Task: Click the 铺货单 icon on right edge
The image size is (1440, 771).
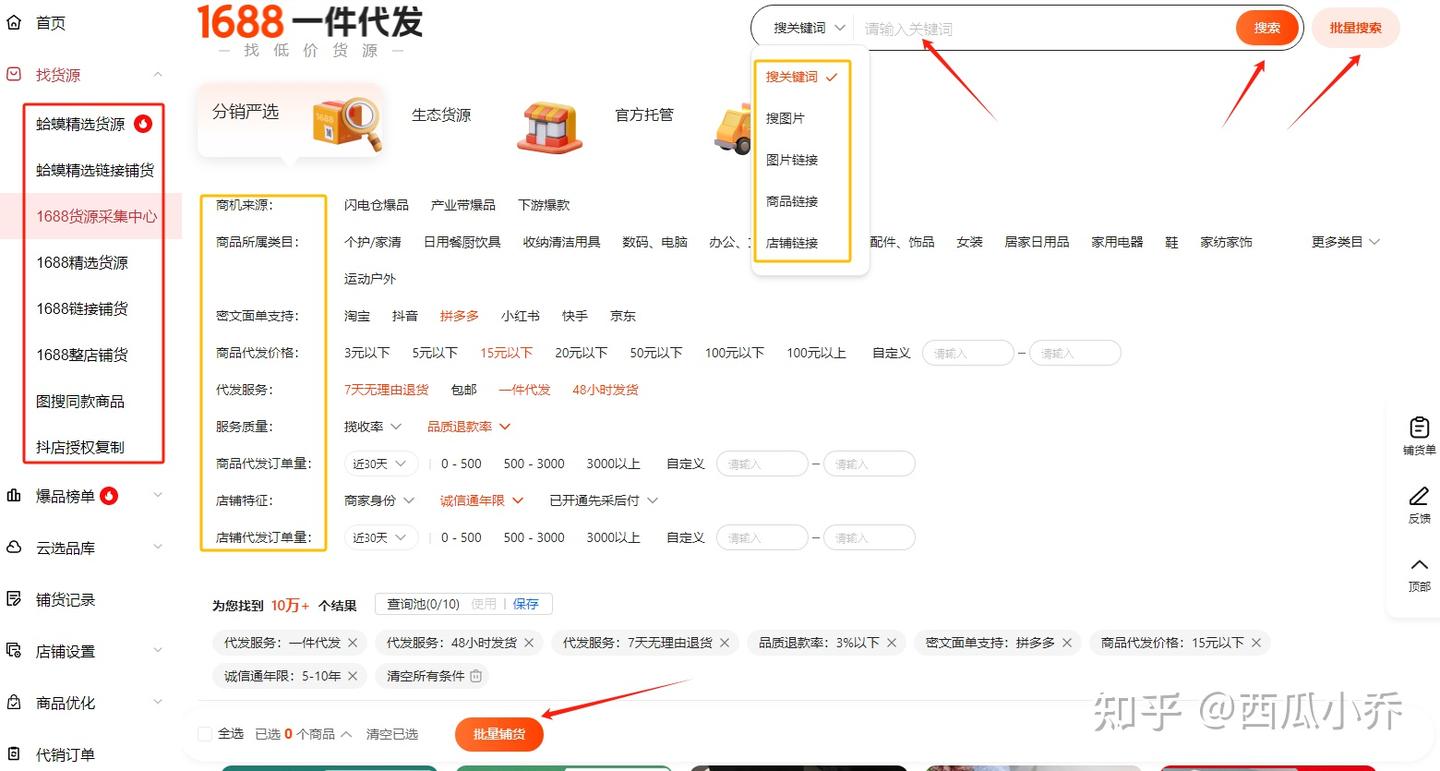Action: (x=1418, y=428)
